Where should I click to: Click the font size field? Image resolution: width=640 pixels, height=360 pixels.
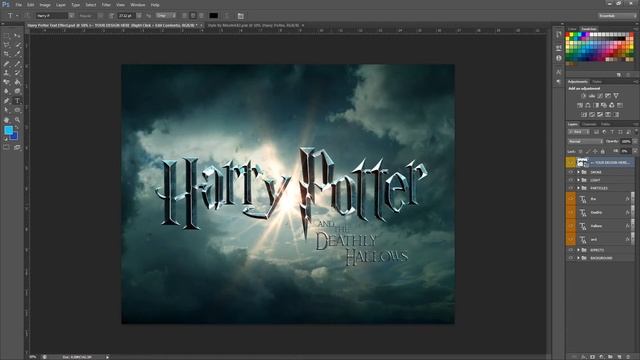(125, 16)
